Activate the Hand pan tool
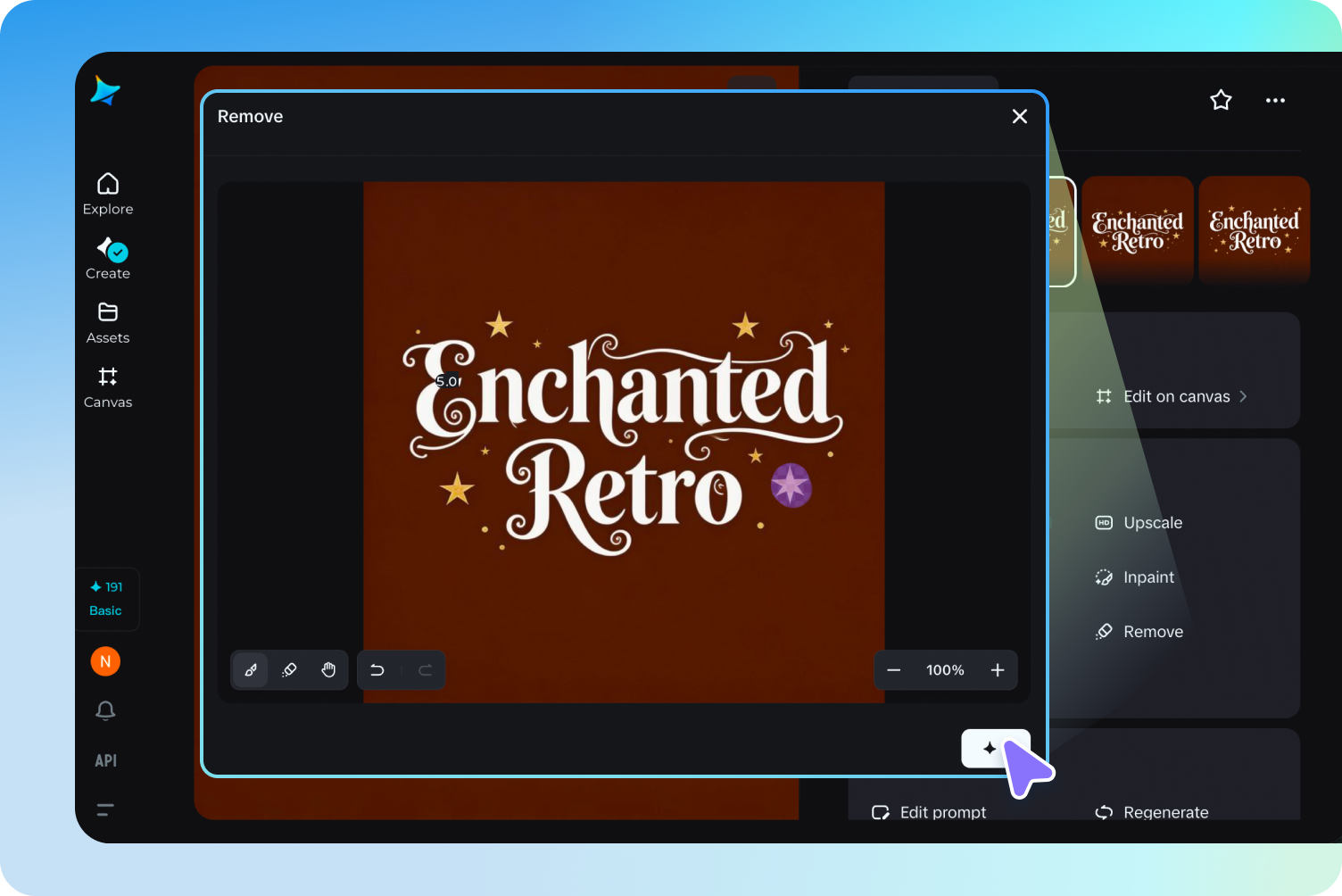Viewport: 1342px width, 896px height. pyautogui.click(x=328, y=670)
